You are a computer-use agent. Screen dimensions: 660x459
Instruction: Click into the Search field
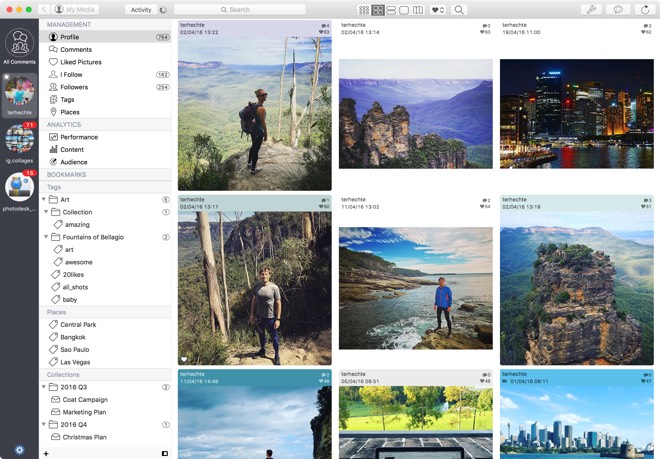click(240, 9)
